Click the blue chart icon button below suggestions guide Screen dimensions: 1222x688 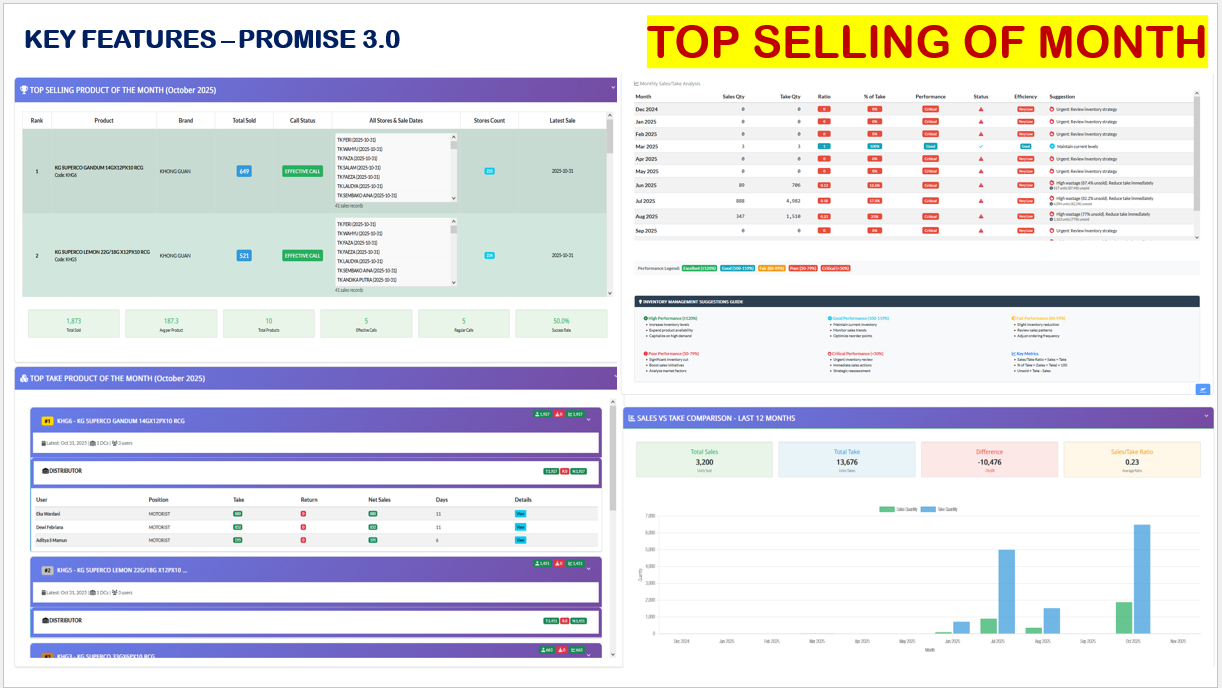click(x=1204, y=389)
